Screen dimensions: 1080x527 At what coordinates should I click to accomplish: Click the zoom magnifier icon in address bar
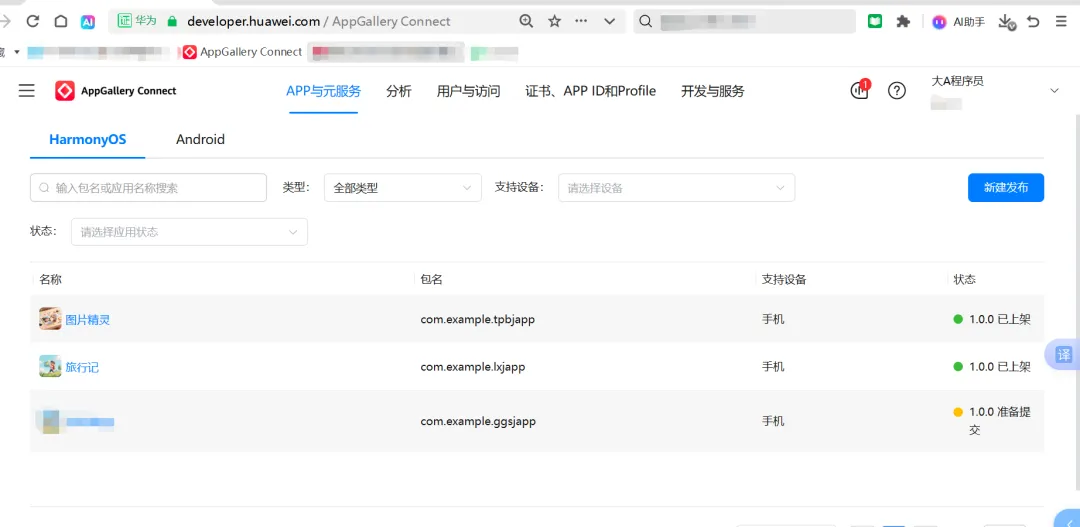526,21
